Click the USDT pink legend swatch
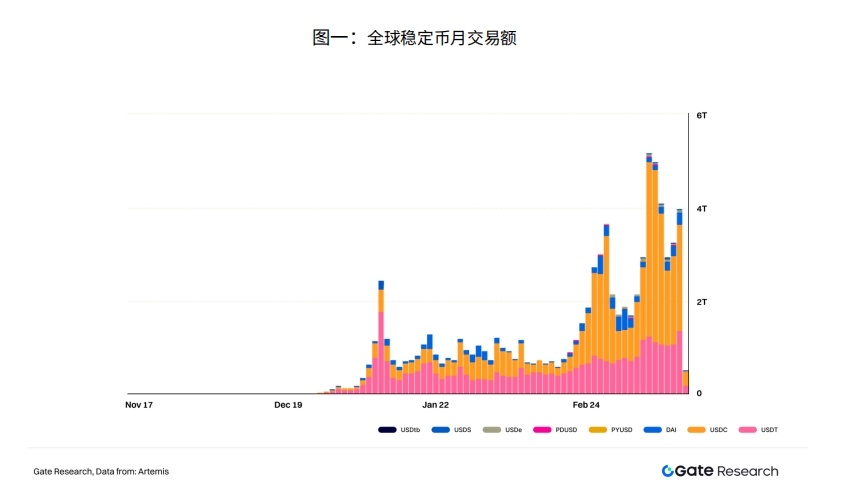The width and height of the screenshot is (844, 500). pos(748,429)
